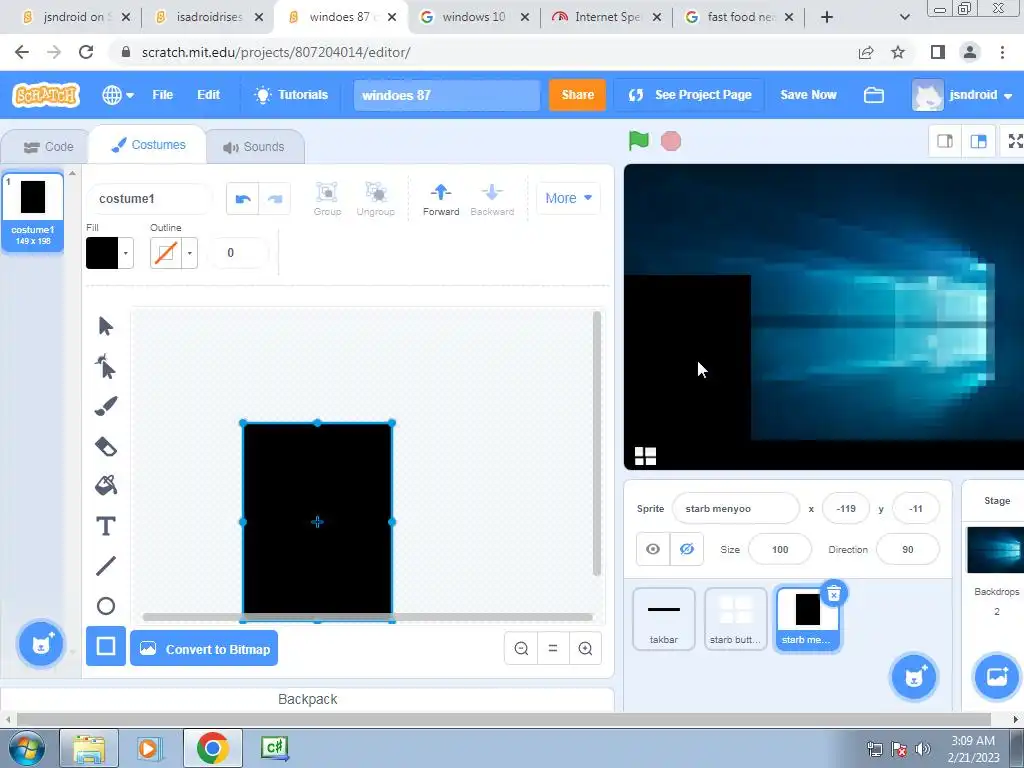1024x768 pixels.
Task: Click the Scratch logo
Action: [46, 95]
